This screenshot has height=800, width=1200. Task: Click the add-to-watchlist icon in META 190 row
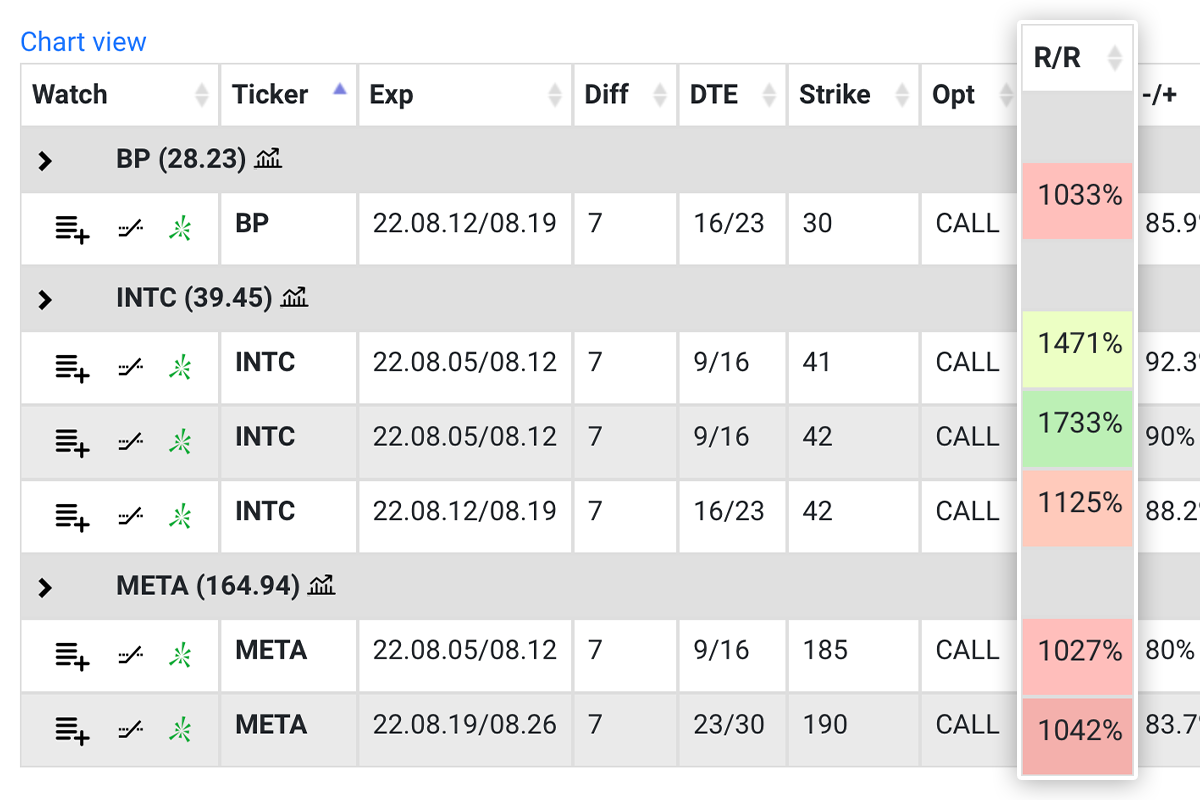coord(72,731)
